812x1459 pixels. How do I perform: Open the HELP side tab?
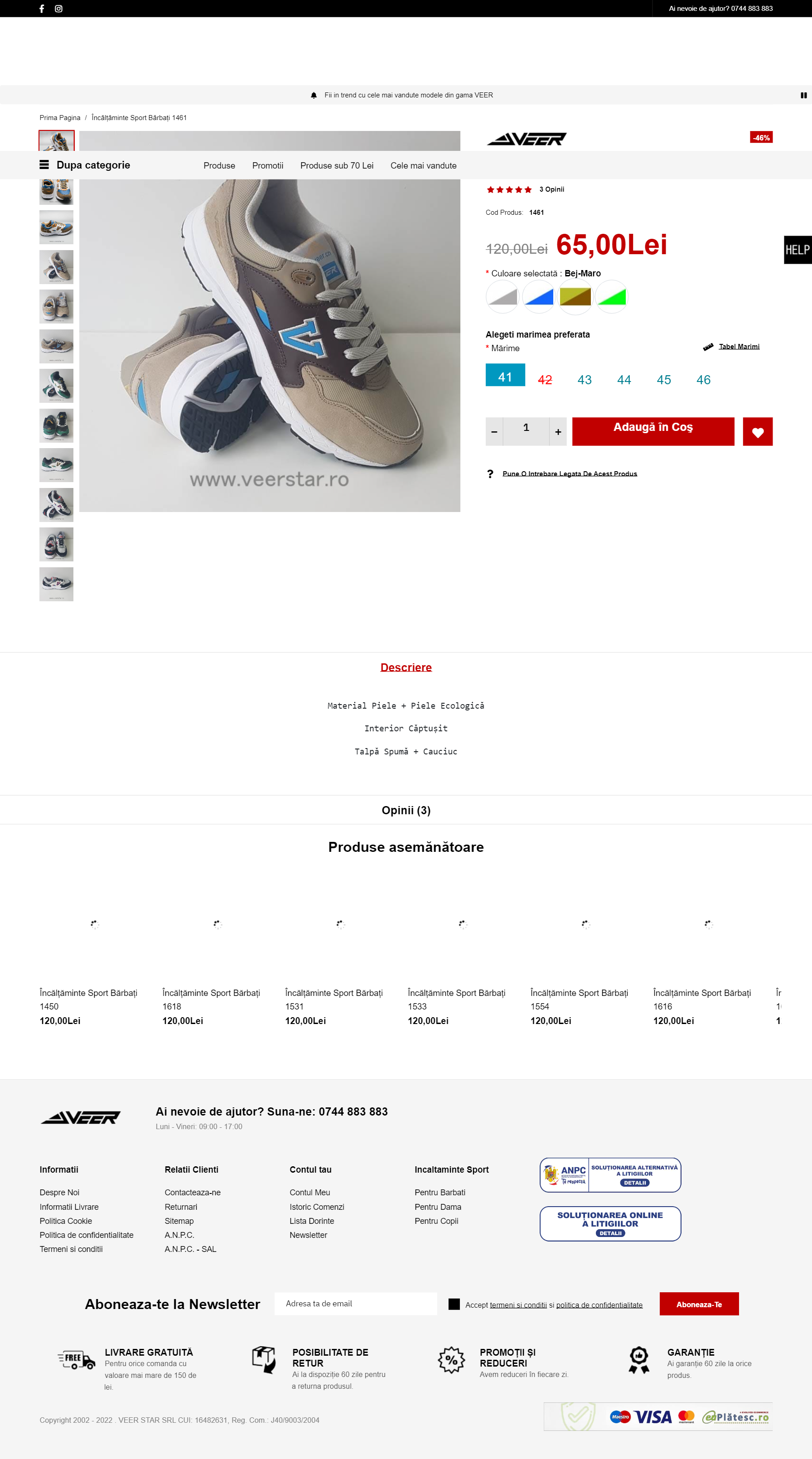pos(797,250)
